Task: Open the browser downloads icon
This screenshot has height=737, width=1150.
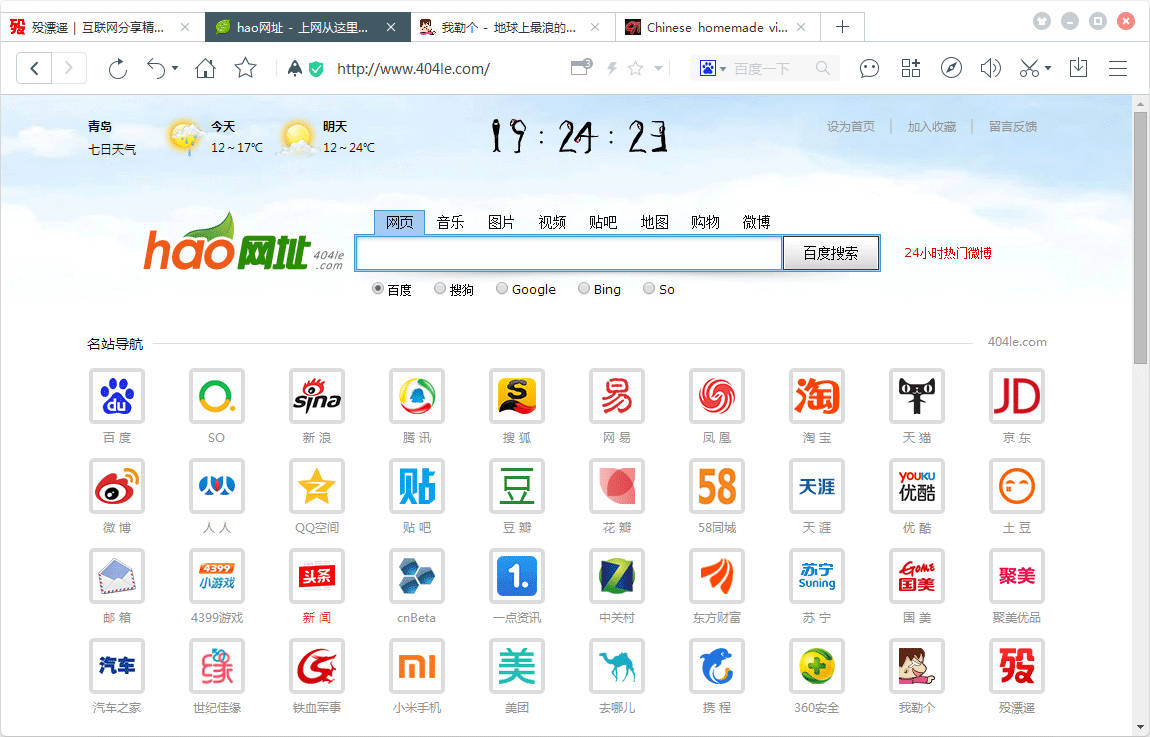Action: pos(1078,68)
